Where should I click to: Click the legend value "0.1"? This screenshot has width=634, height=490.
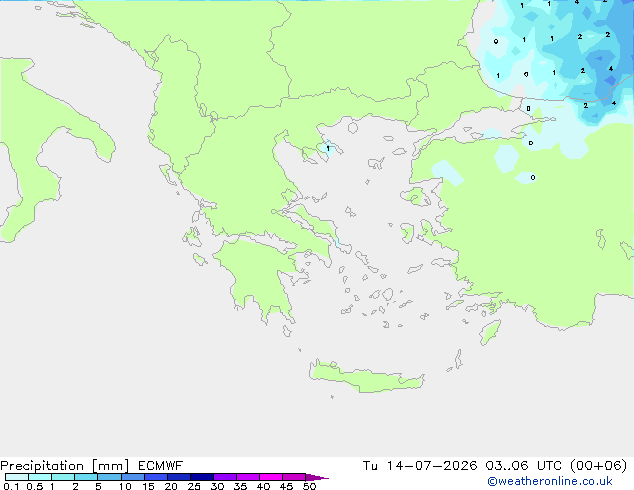11,486
